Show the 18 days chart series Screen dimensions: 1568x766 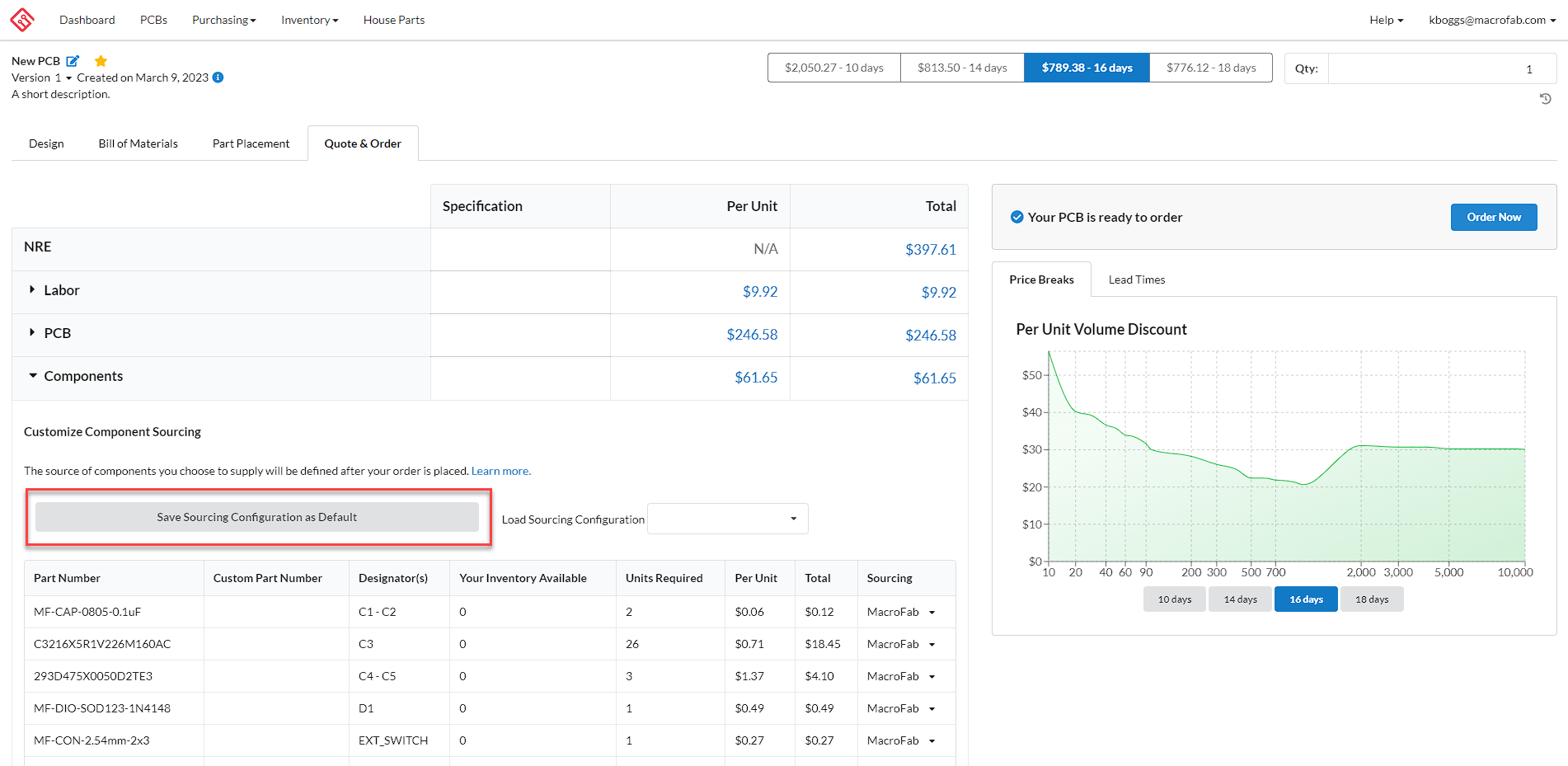point(1372,599)
